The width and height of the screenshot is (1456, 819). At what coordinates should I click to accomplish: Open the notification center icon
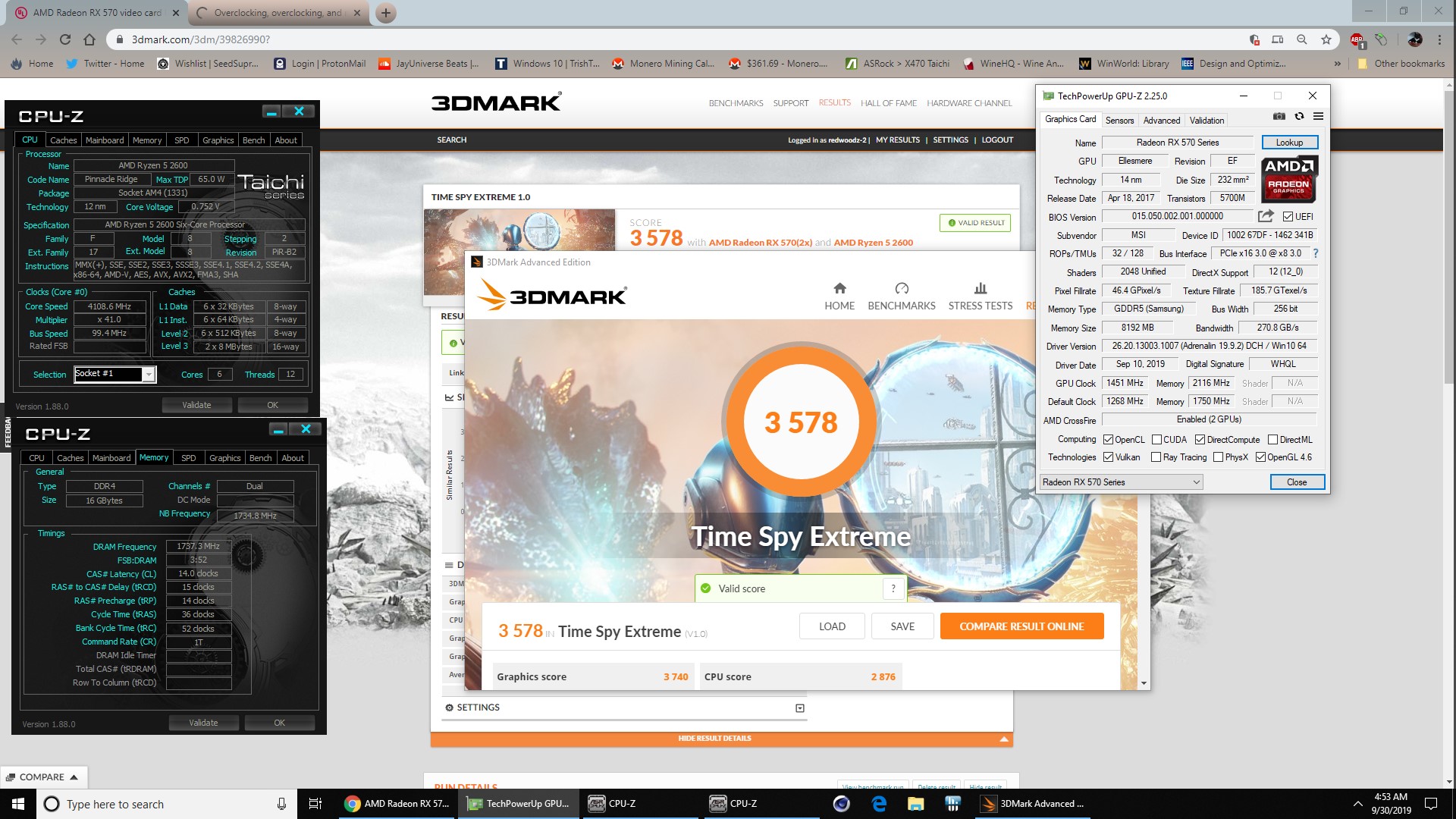[1431, 804]
